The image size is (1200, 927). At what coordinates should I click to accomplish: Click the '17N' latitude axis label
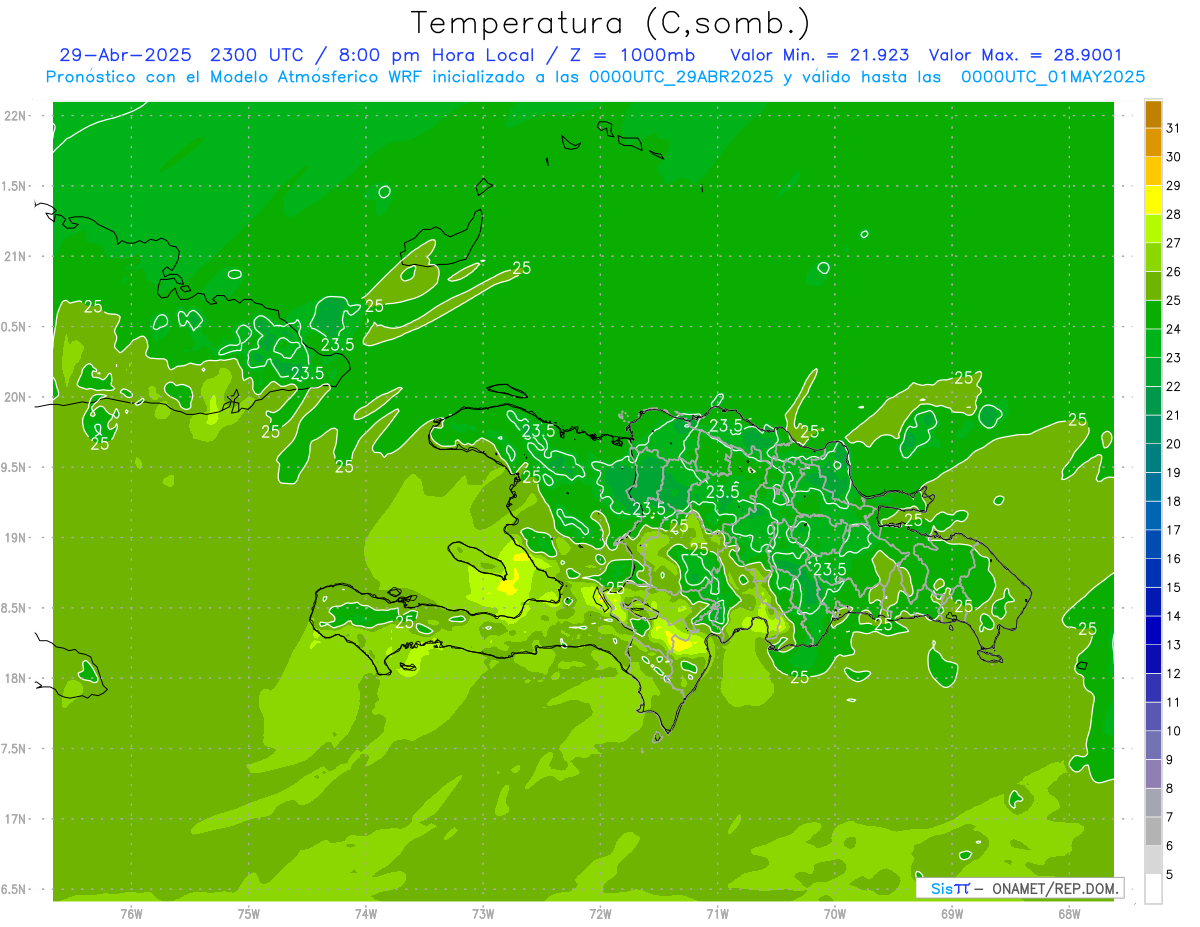(17, 819)
